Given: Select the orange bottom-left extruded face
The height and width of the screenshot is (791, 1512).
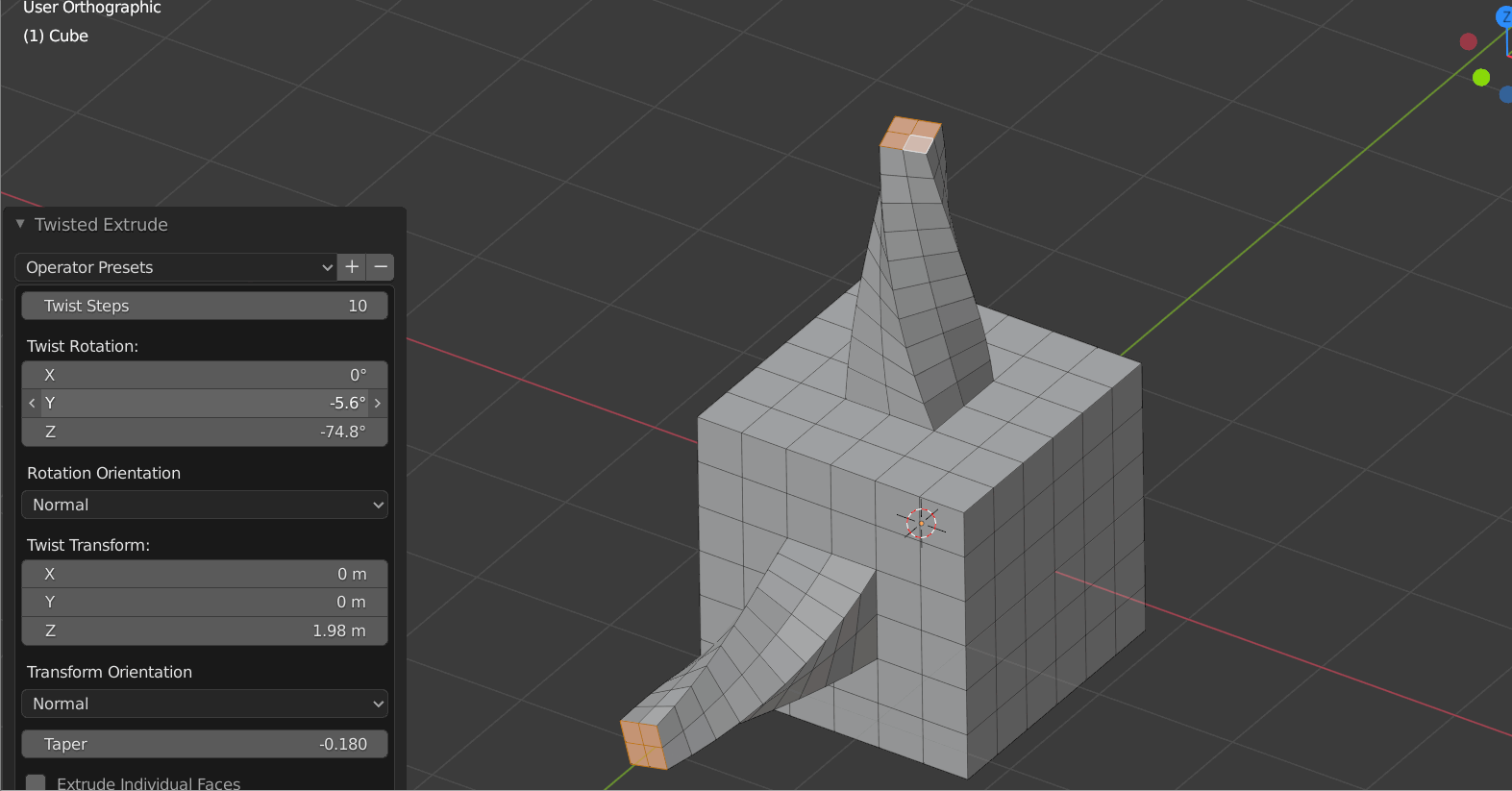Looking at the screenshot, I should pyautogui.click(x=644, y=745).
